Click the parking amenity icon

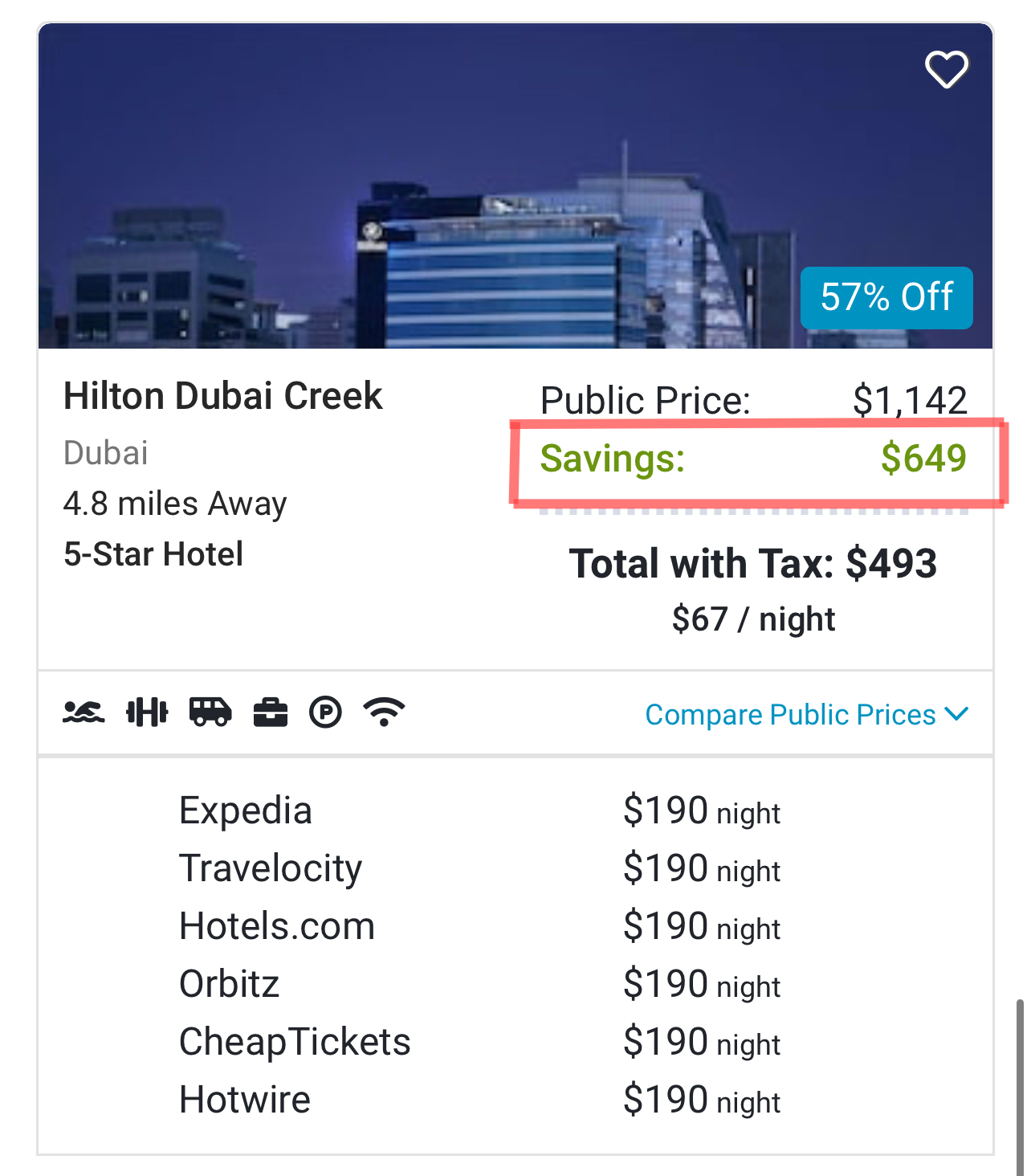[x=325, y=713]
